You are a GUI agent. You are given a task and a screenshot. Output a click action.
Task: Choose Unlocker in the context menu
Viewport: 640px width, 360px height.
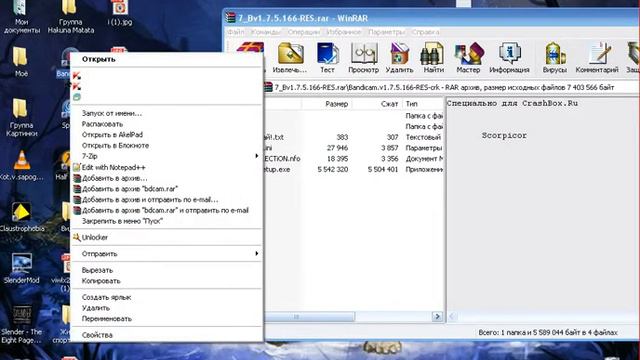coord(167,237)
